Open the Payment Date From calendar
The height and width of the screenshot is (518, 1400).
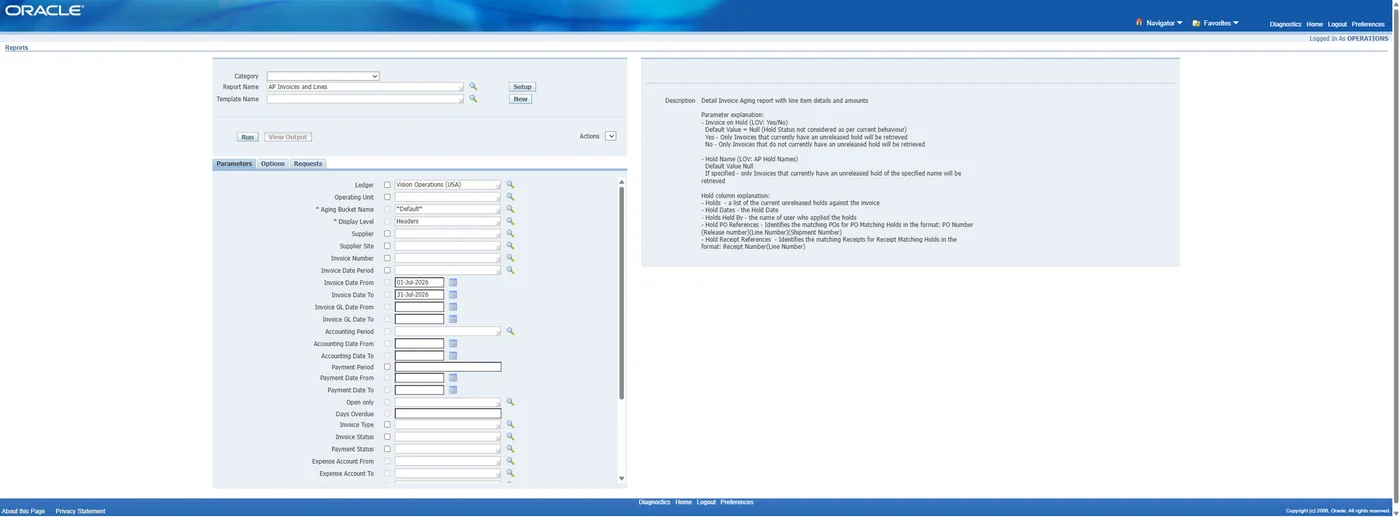pyautogui.click(x=453, y=378)
